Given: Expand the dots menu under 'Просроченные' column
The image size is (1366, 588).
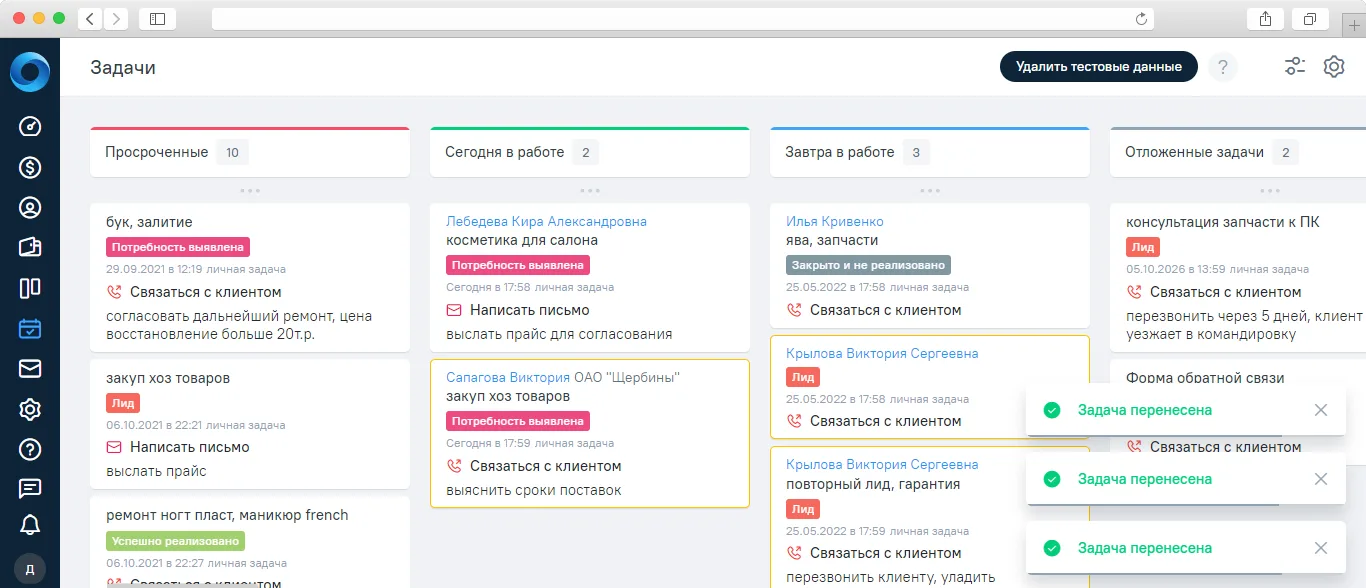Looking at the screenshot, I should 250,190.
